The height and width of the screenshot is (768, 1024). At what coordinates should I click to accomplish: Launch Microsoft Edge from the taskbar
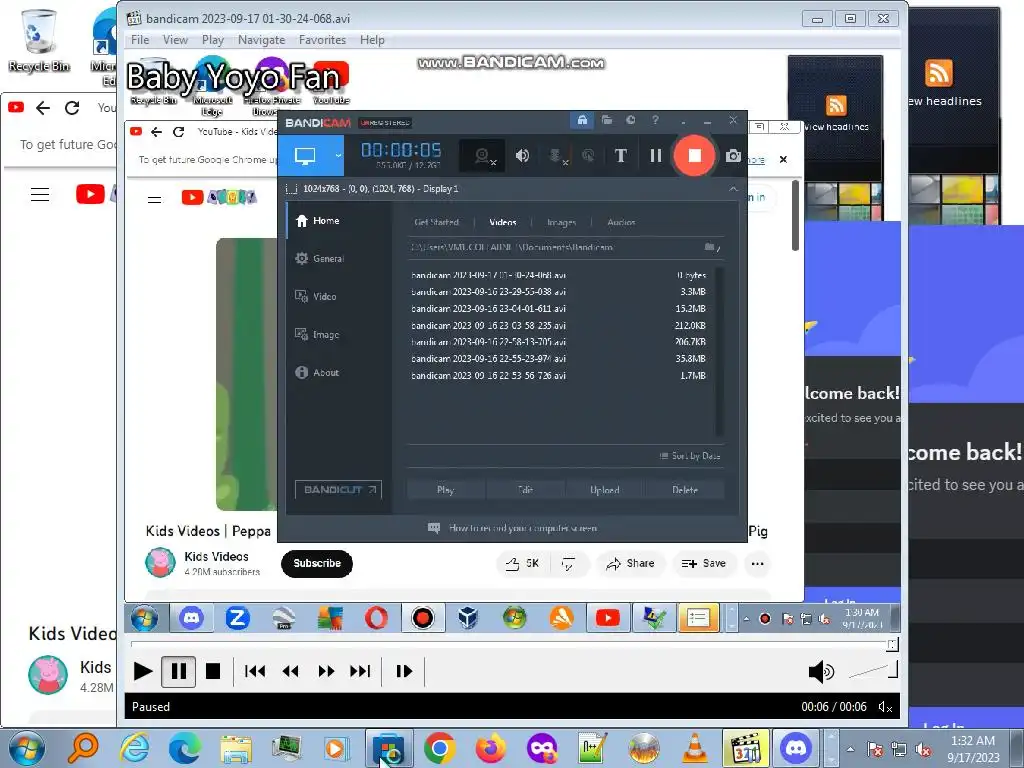click(185, 748)
